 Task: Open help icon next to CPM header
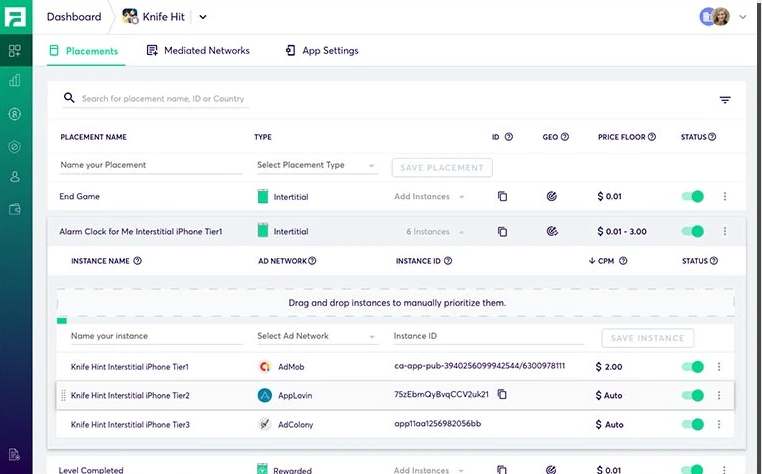[x=623, y=261]
